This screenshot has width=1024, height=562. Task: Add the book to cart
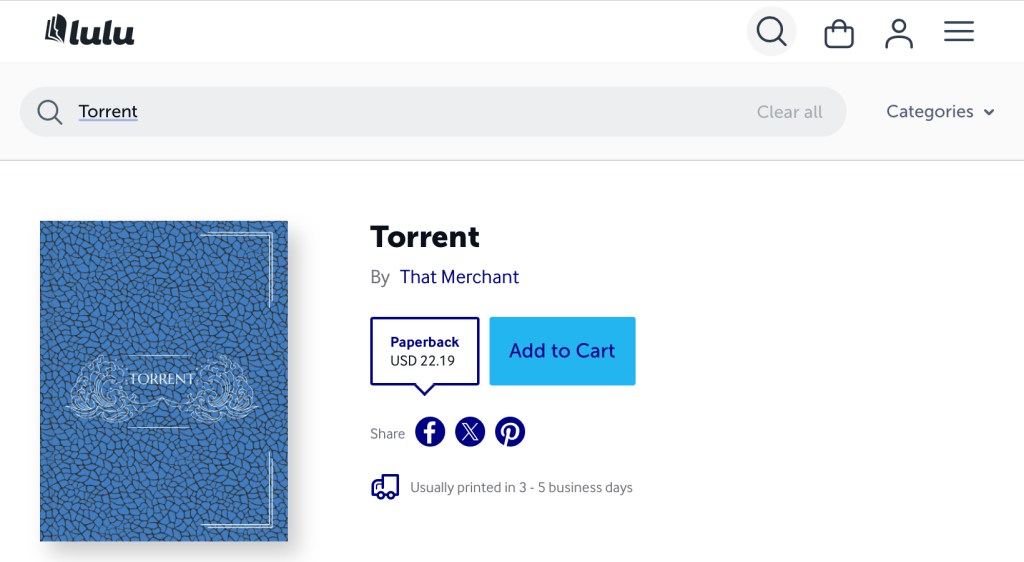tap(562, 351)
